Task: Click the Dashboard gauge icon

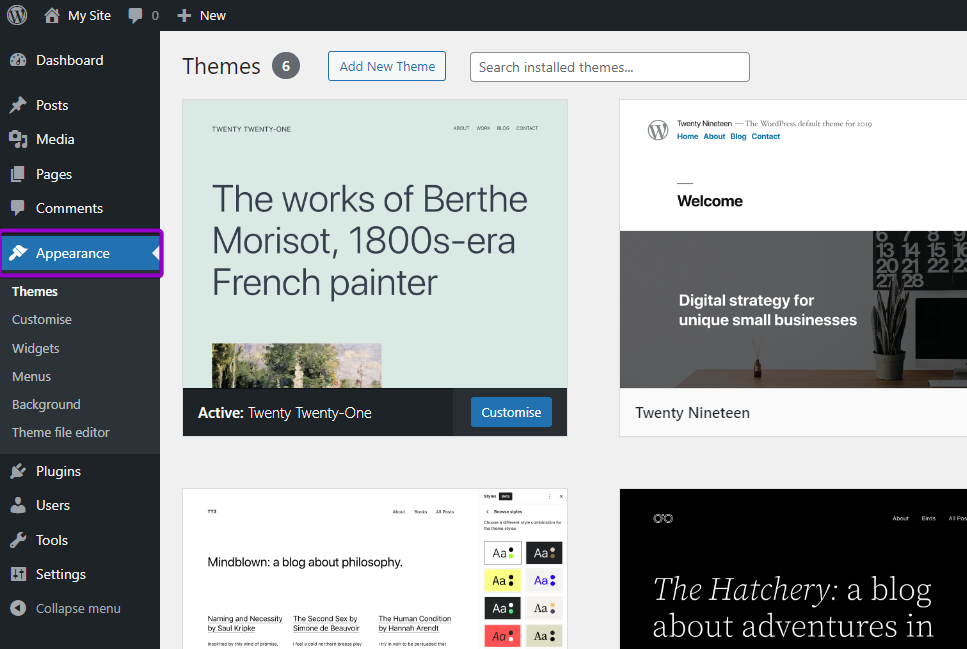Action: click(x=19, y=60)
